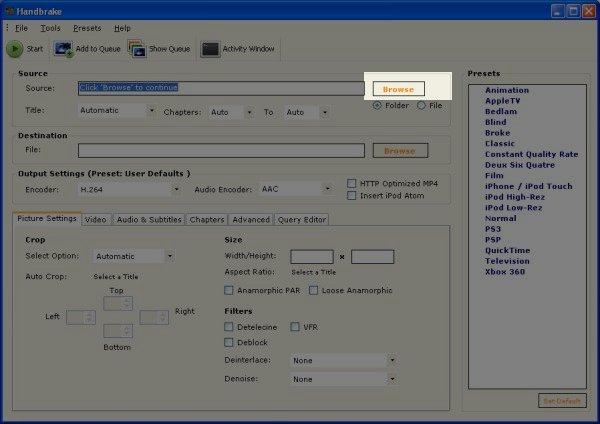Toggle Insert iPod Atom checkbox
The image size is (600, 424).
[x=351, y=194]
